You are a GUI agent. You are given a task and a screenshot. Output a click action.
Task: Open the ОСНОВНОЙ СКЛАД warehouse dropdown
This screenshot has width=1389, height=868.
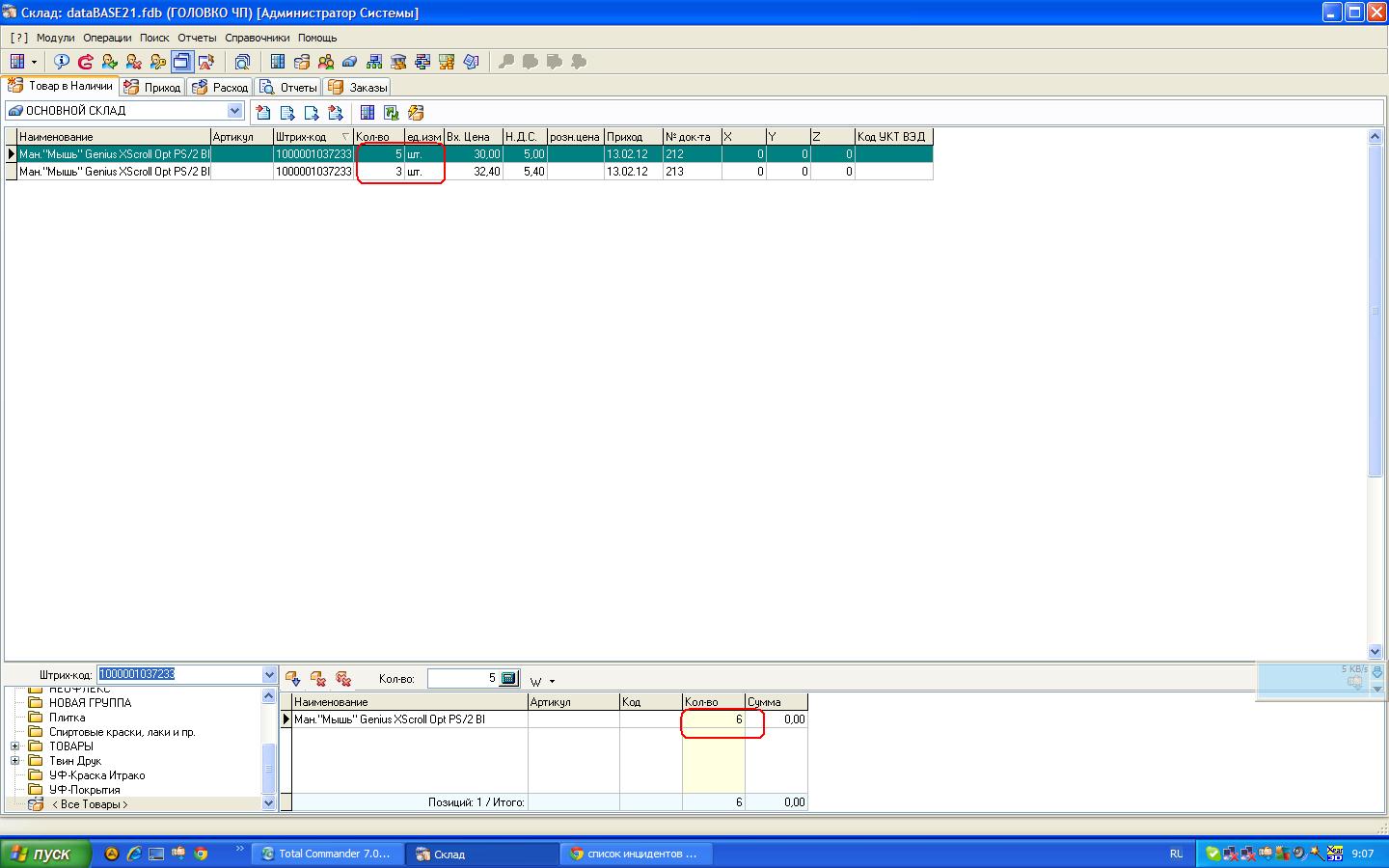click(234, 111)
